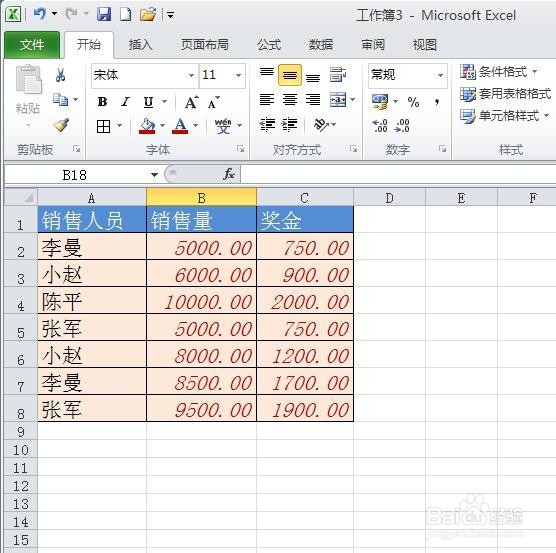This screenshot has width=556, height=553.
Task: Open the font size 11 dropdown
Action: pos(239,76)
